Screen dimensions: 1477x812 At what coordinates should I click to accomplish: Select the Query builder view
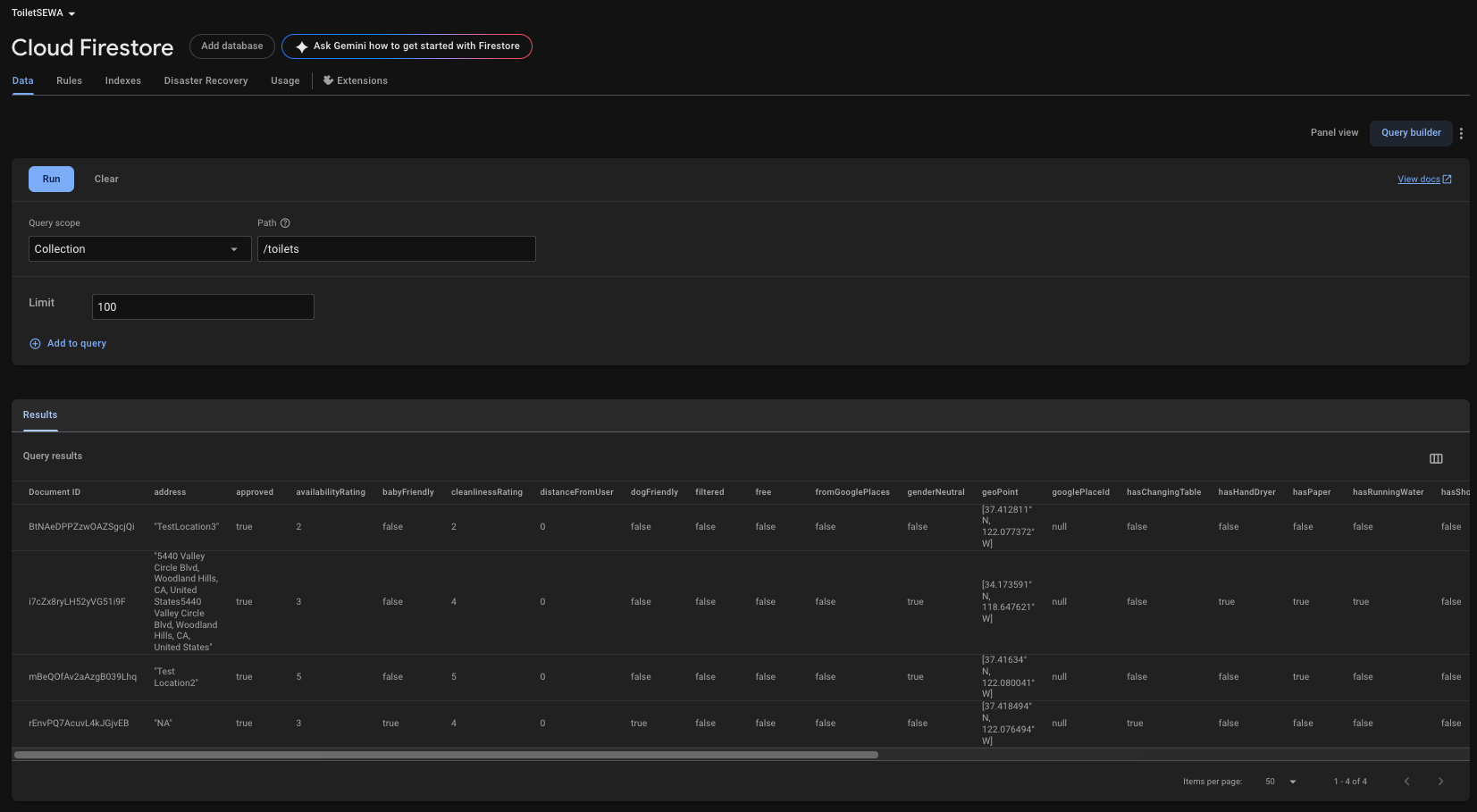tap(1411, 133)
